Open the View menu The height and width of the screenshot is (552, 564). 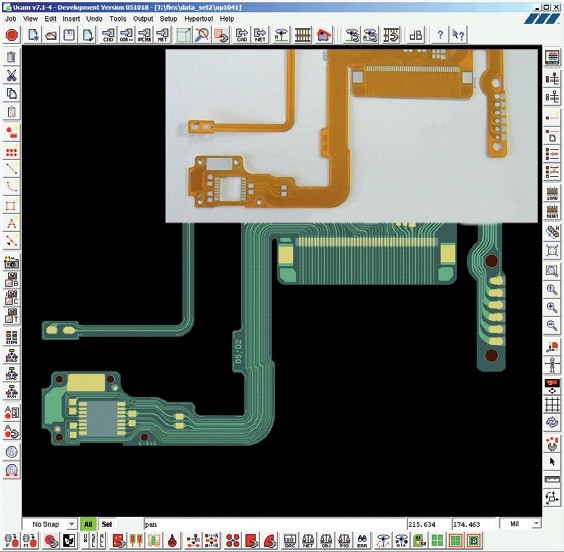30,19
